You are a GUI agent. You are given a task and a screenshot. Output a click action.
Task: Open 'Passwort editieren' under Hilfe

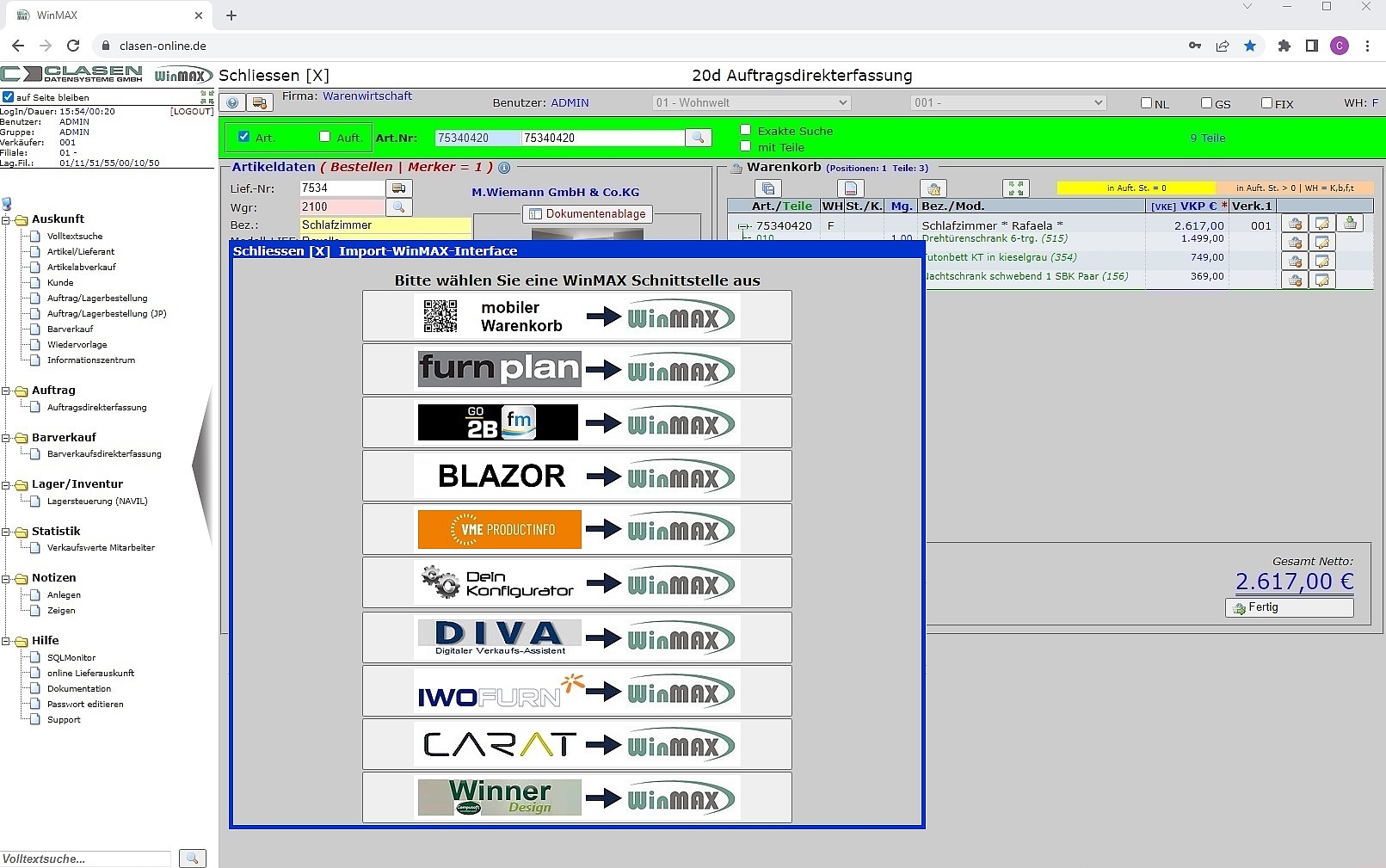pos(85,705)
